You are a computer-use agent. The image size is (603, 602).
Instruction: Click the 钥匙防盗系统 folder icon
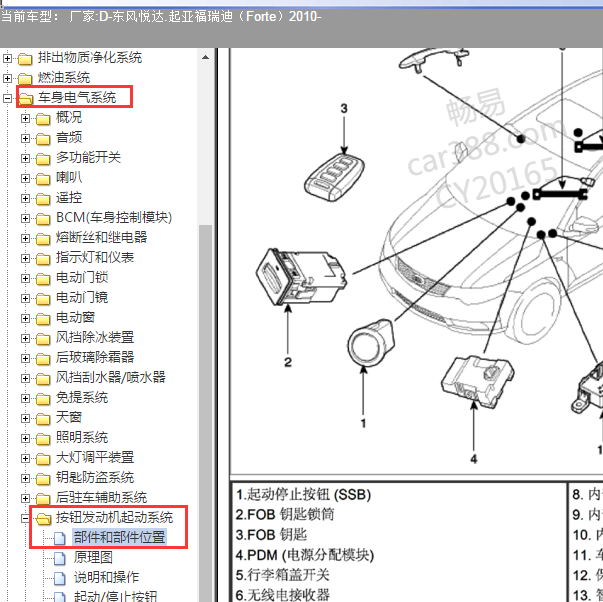click(43, 479)
